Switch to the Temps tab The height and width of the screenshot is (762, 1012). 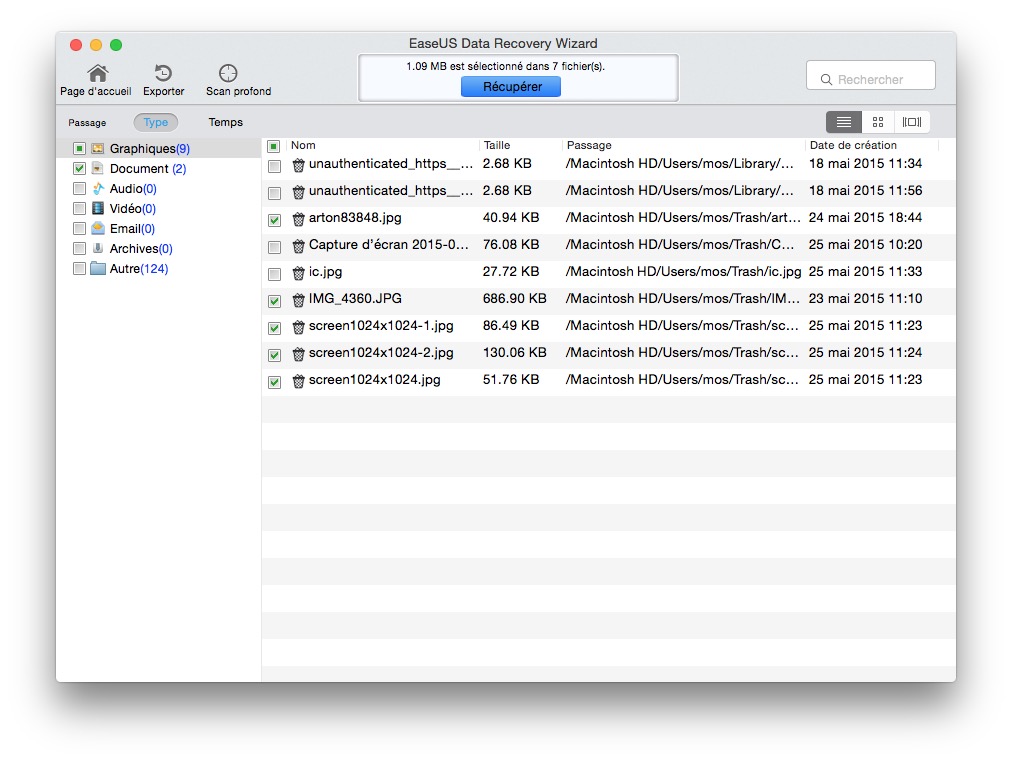[x=225, y=122]
